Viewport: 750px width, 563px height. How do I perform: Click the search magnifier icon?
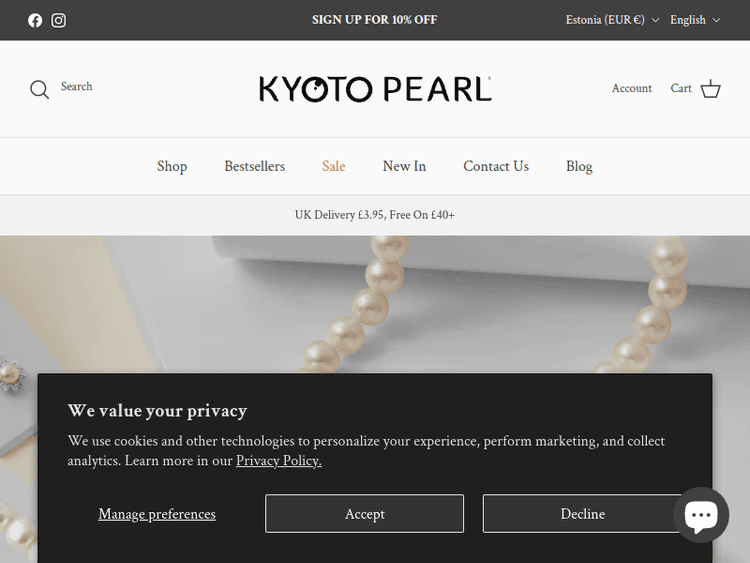coord(39,89)
